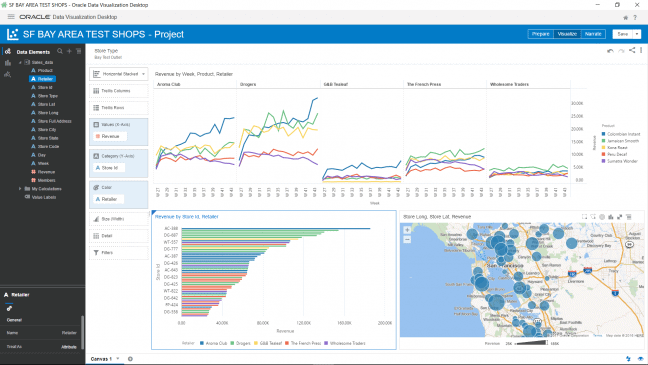This screenshot has height=365, width=648.
Task: Maximize the map visualization
Action: (619, 217)
